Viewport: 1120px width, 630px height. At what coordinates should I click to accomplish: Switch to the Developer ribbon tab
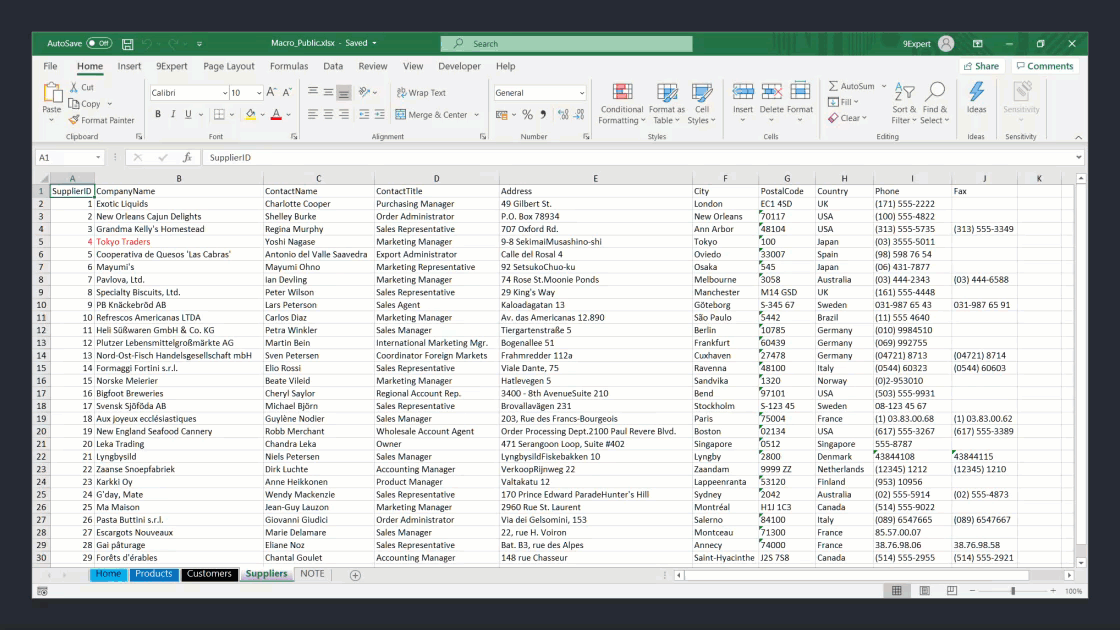pyautogui.click(x=459, y=66)
